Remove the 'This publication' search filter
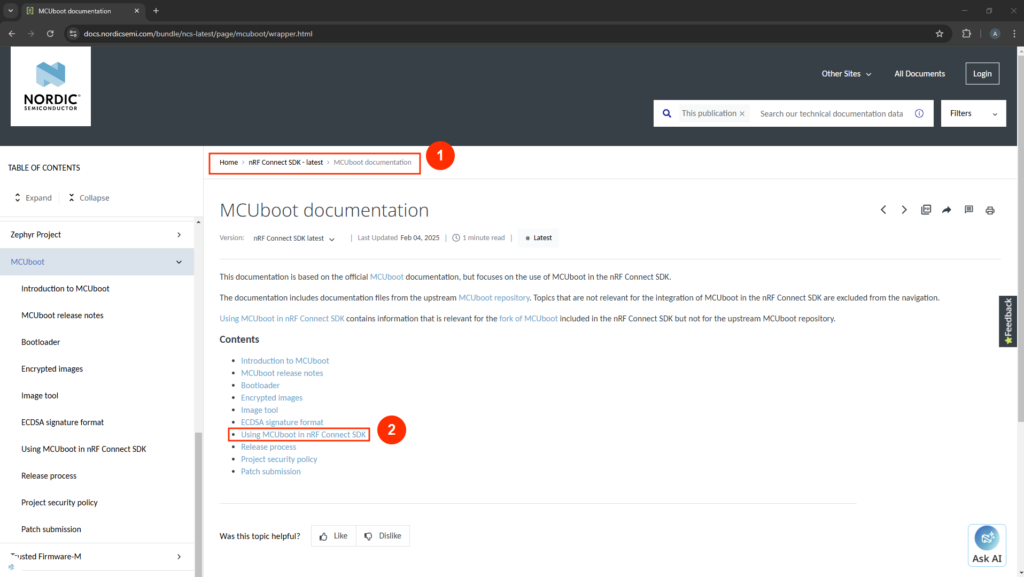The image size is (1024, 577). [742, 114]
